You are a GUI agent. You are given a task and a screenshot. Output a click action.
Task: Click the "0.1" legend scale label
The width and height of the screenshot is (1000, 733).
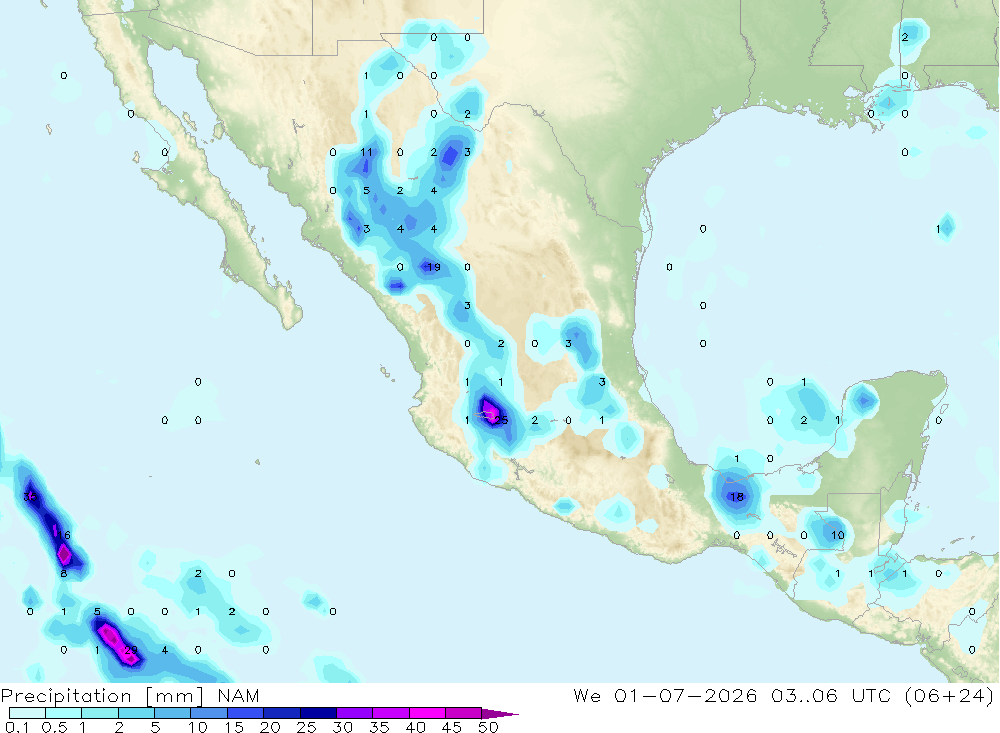click(17, 727)
